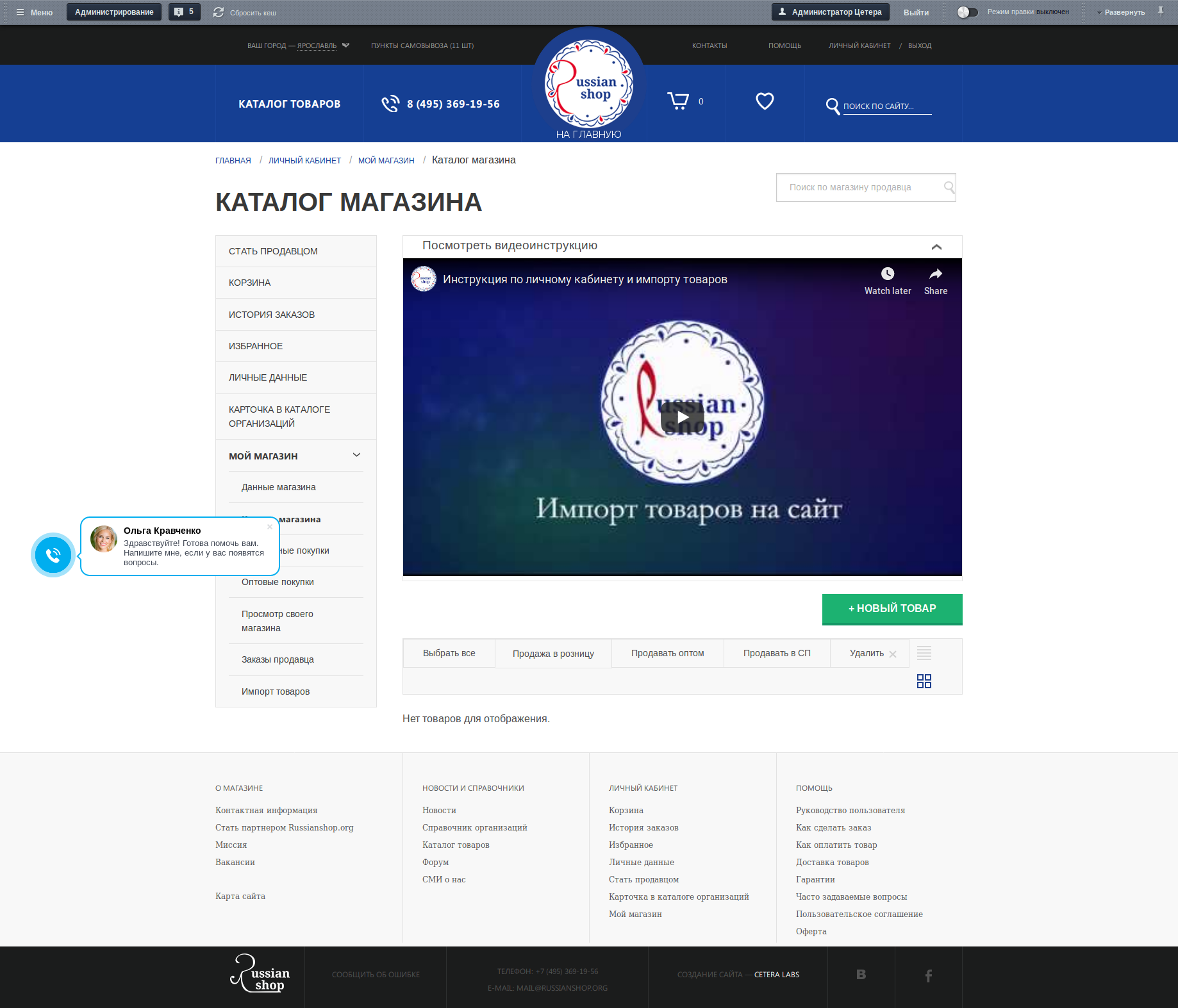Image resolution: width=1178 pixels, height=1008 pixels.
Task: Open Карта сайта link in footer
Action: (x=240, y=896)
